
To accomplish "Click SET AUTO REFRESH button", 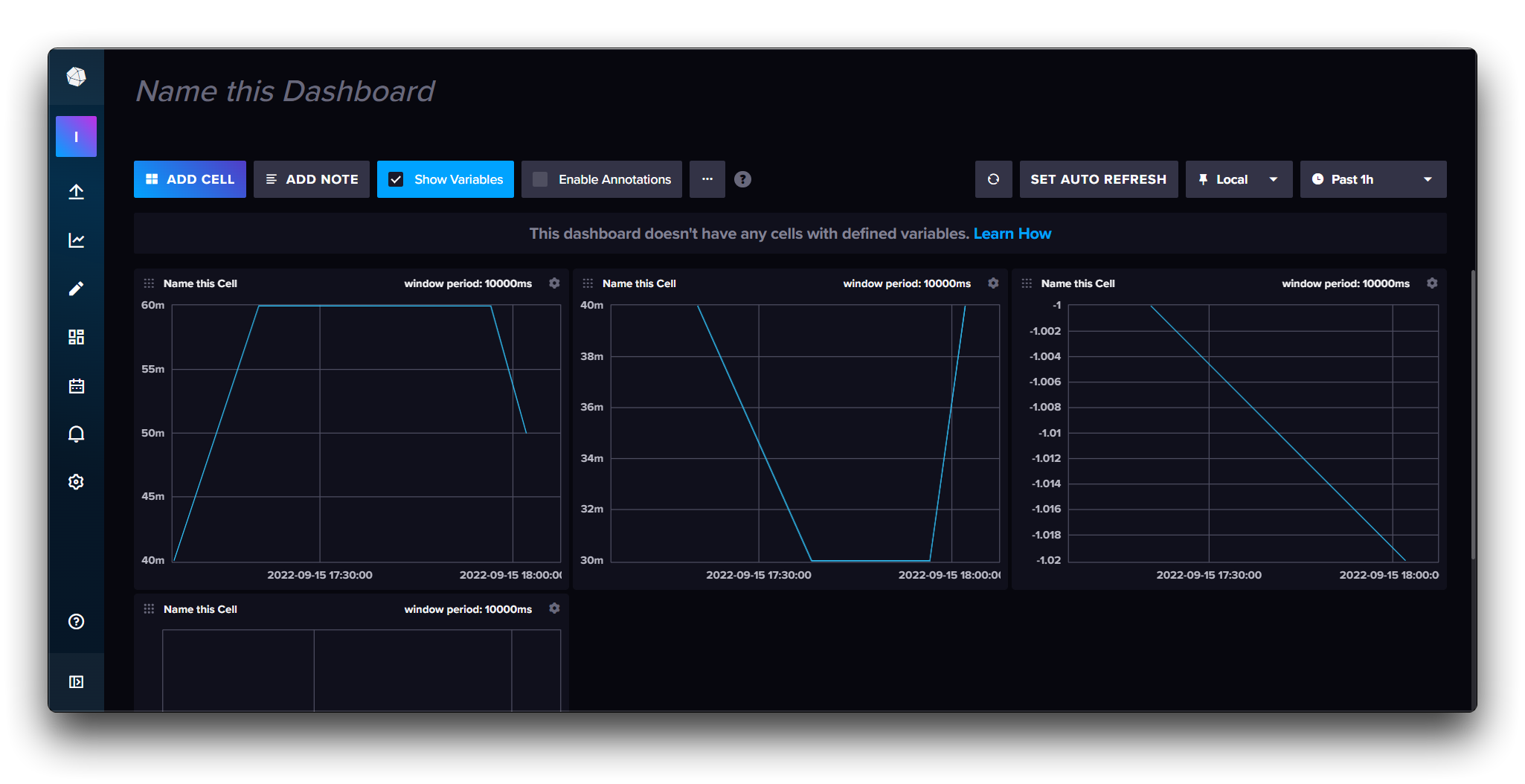I will click(1099, 179).
